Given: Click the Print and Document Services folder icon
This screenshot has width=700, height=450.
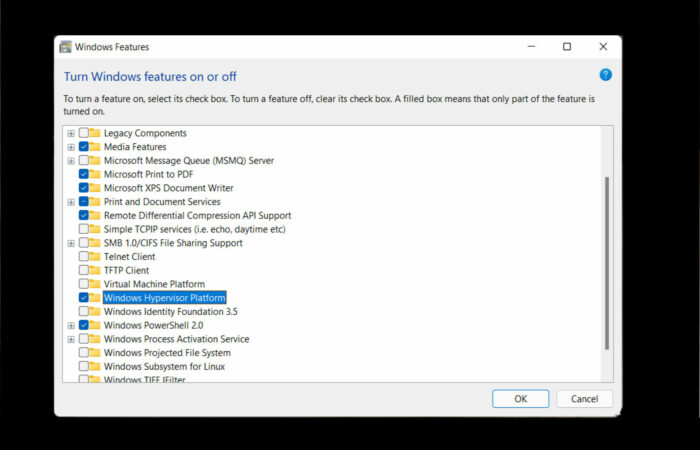Looking at the screenshot, I should [95, 202].
